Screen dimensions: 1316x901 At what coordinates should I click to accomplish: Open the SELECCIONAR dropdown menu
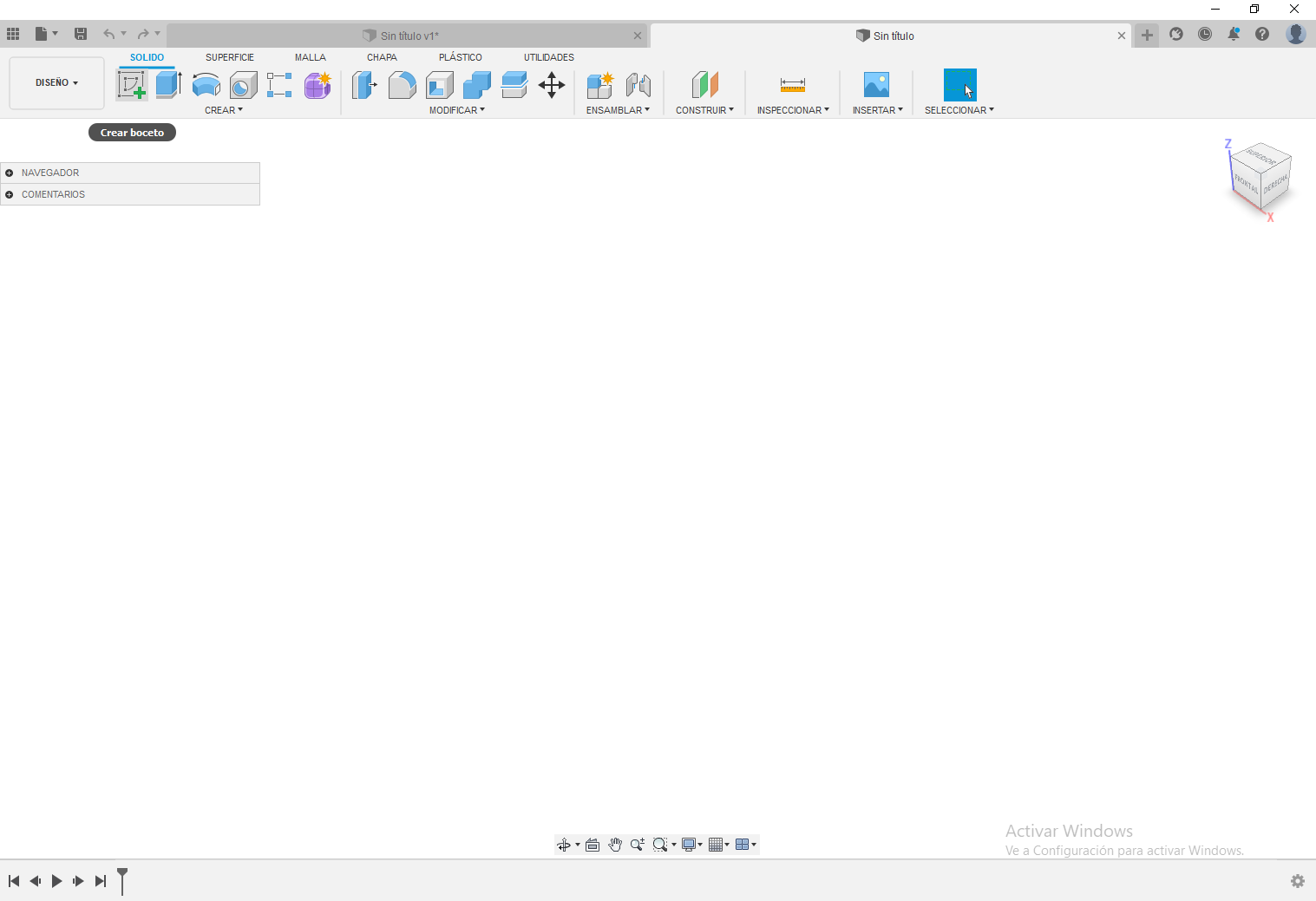coord(959,110)
